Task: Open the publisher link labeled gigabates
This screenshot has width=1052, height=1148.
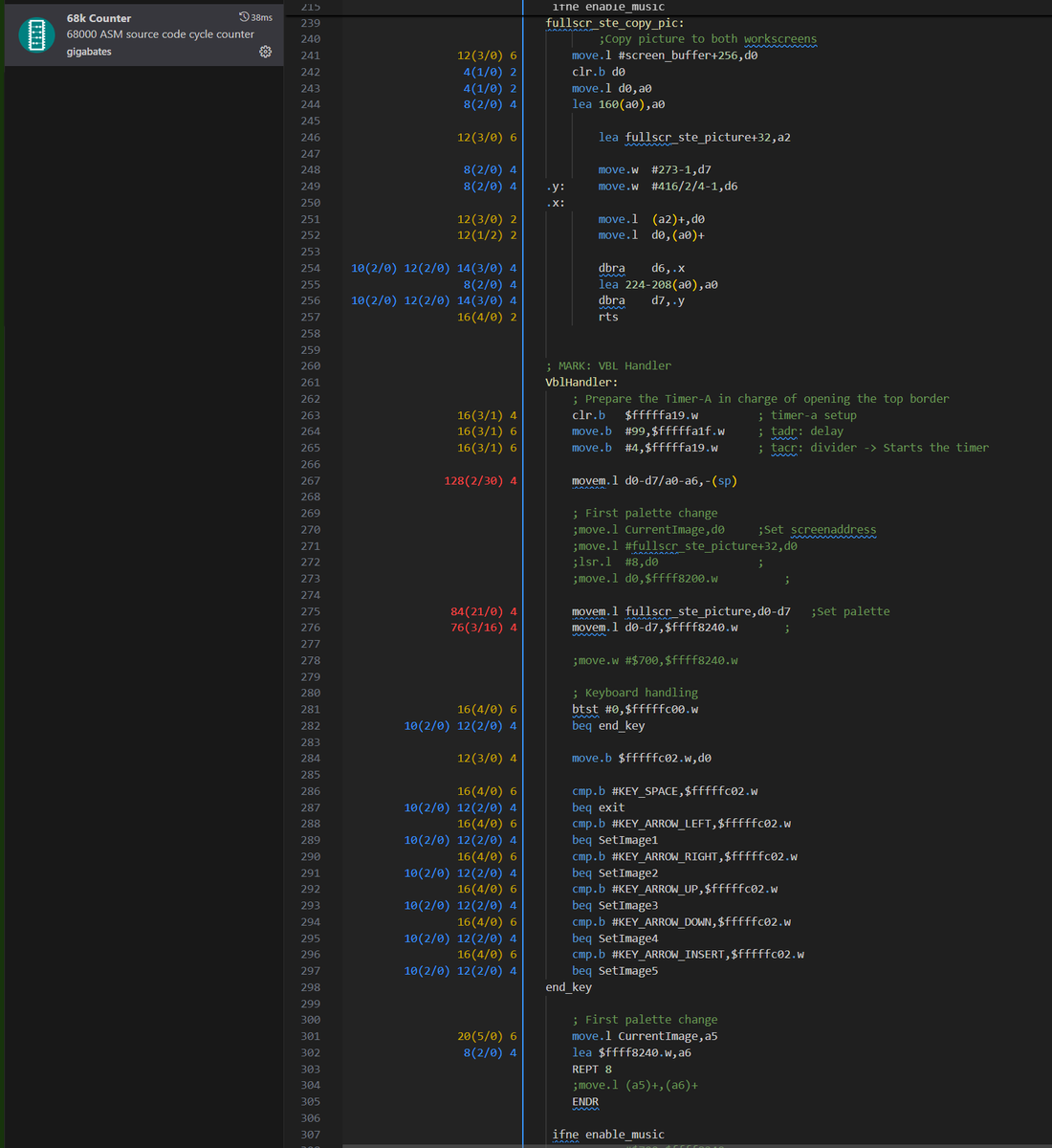Action: (x=88, y=52)
